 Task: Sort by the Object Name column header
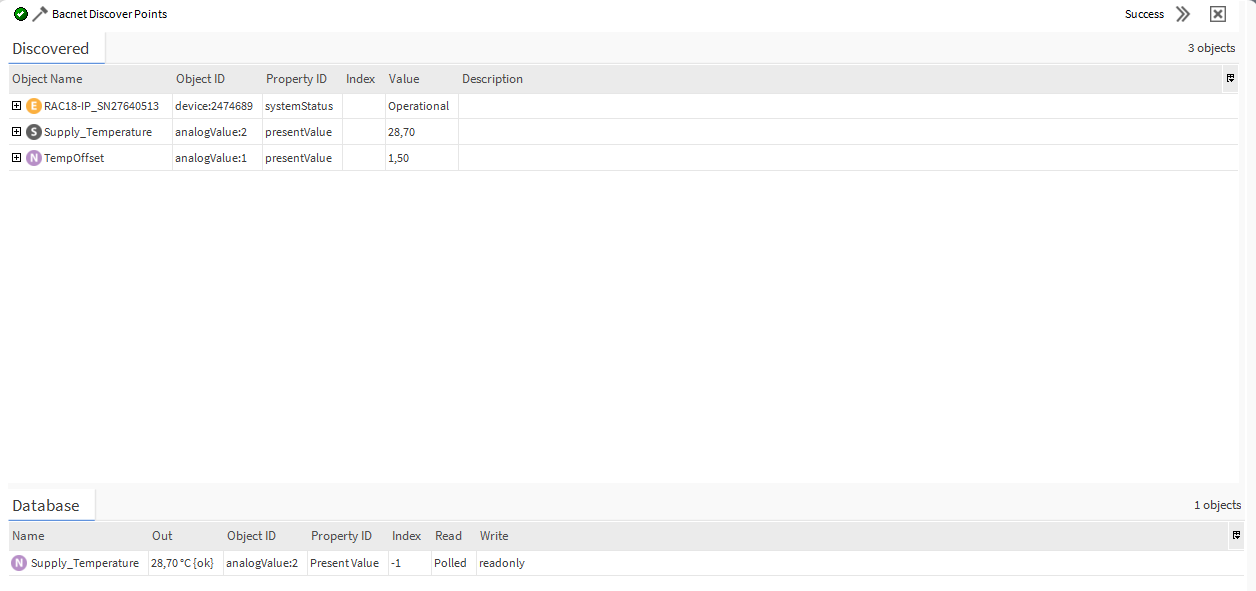coord(47,79)
